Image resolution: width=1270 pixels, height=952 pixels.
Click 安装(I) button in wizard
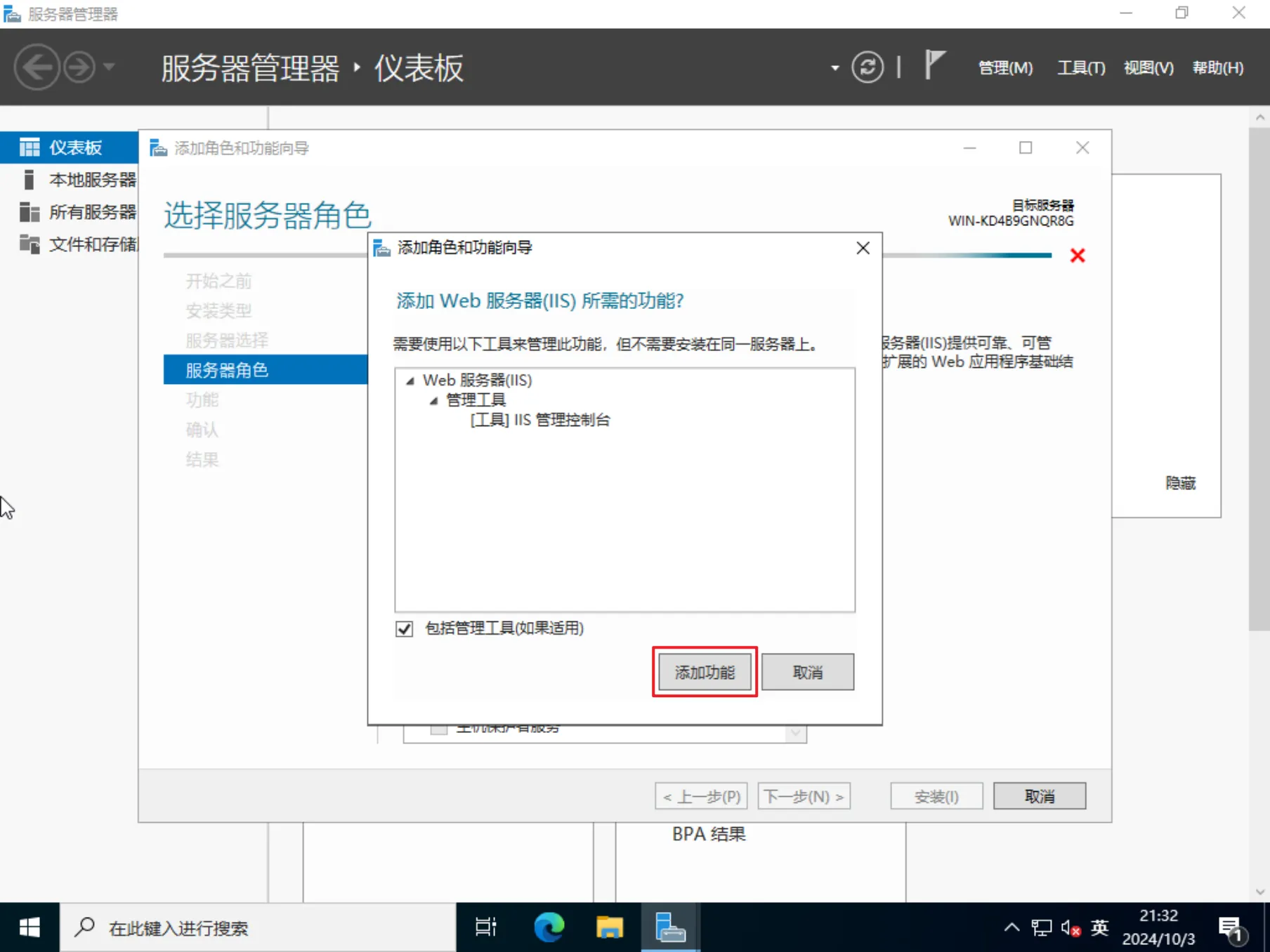click(x=936, y=796)
